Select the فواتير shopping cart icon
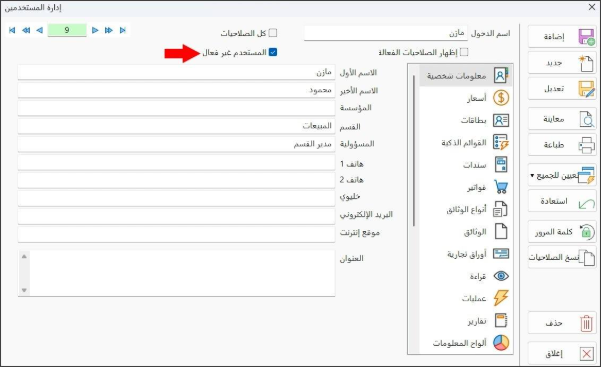The width and height of the screenshot is (601, 367). pyautogui.click(x=501, y=187)
